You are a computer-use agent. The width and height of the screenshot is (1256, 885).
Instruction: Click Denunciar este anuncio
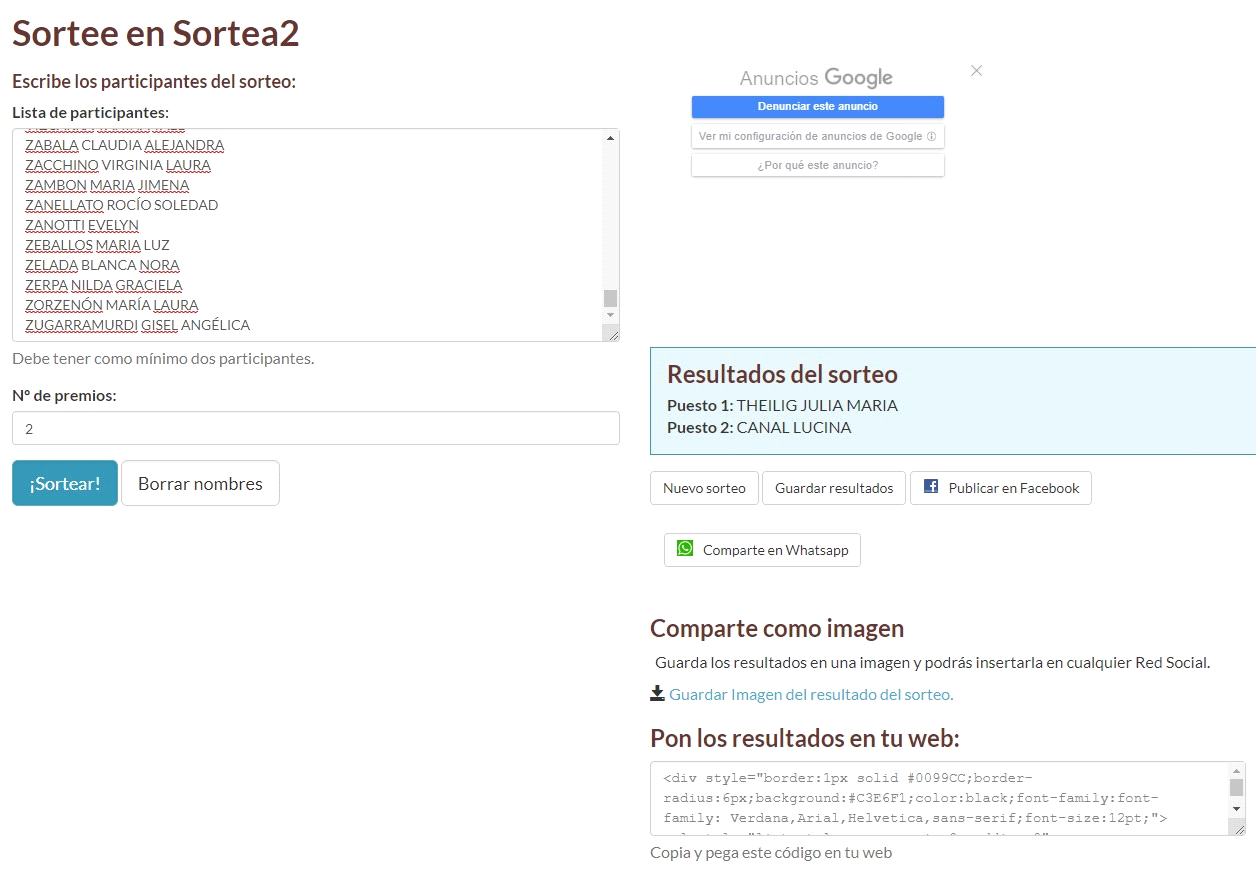pos(817,106)
